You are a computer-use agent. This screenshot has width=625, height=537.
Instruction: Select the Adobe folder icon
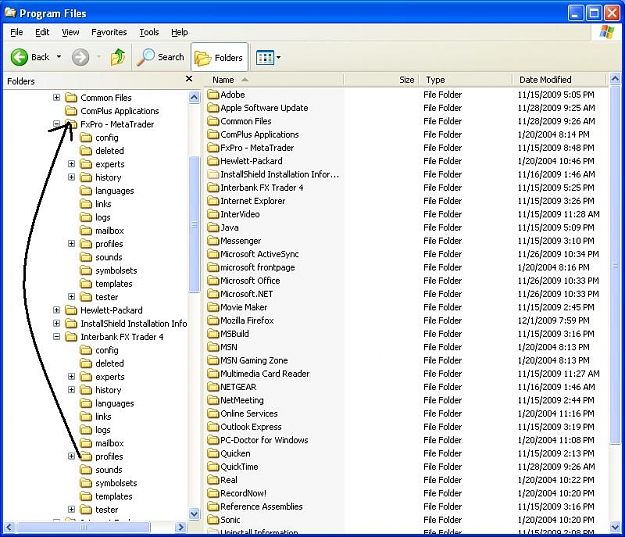coord(213,94)
